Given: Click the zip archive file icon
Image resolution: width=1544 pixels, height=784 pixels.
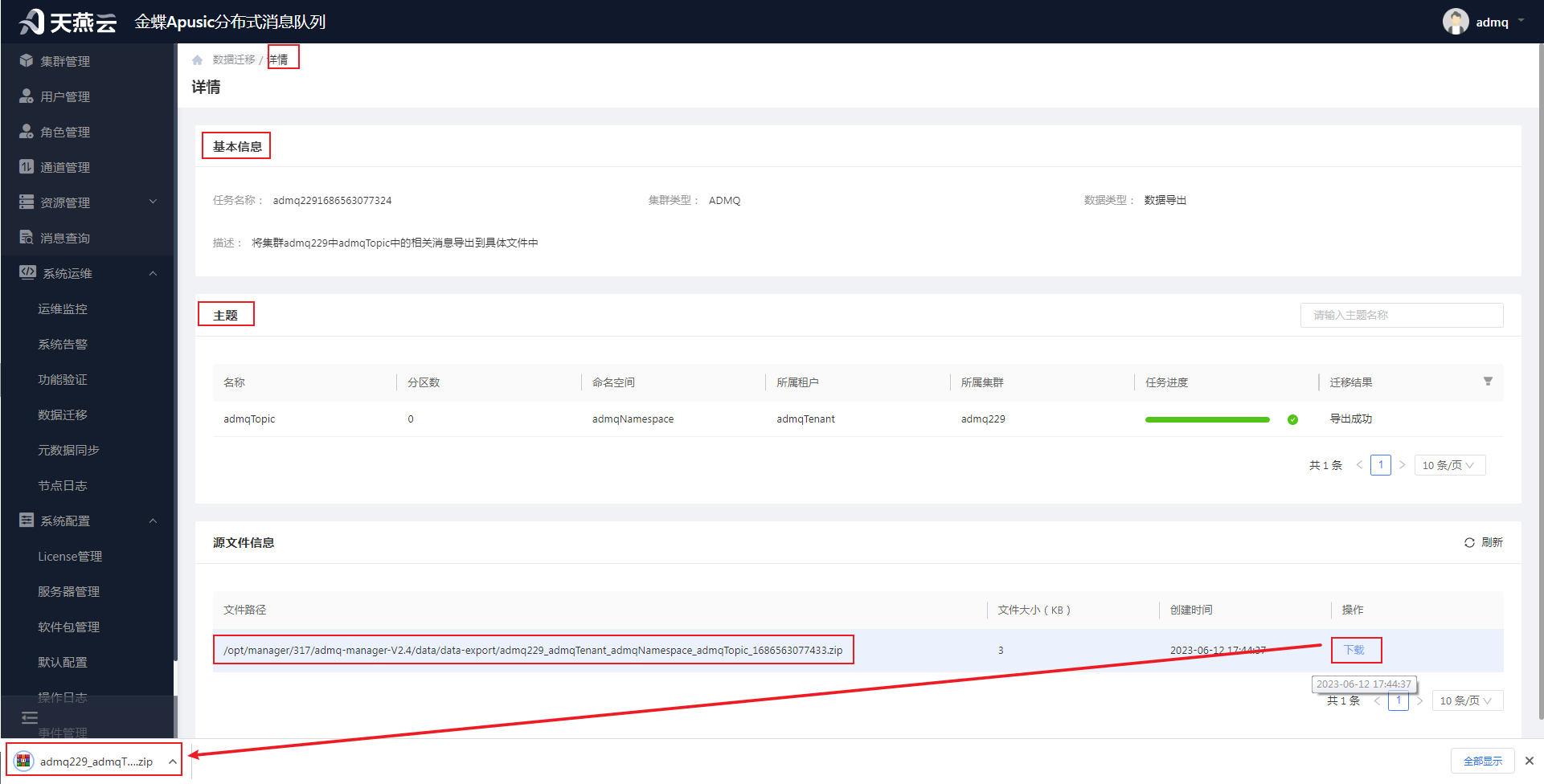Looking at the screenshot, I should pos(24,761).
